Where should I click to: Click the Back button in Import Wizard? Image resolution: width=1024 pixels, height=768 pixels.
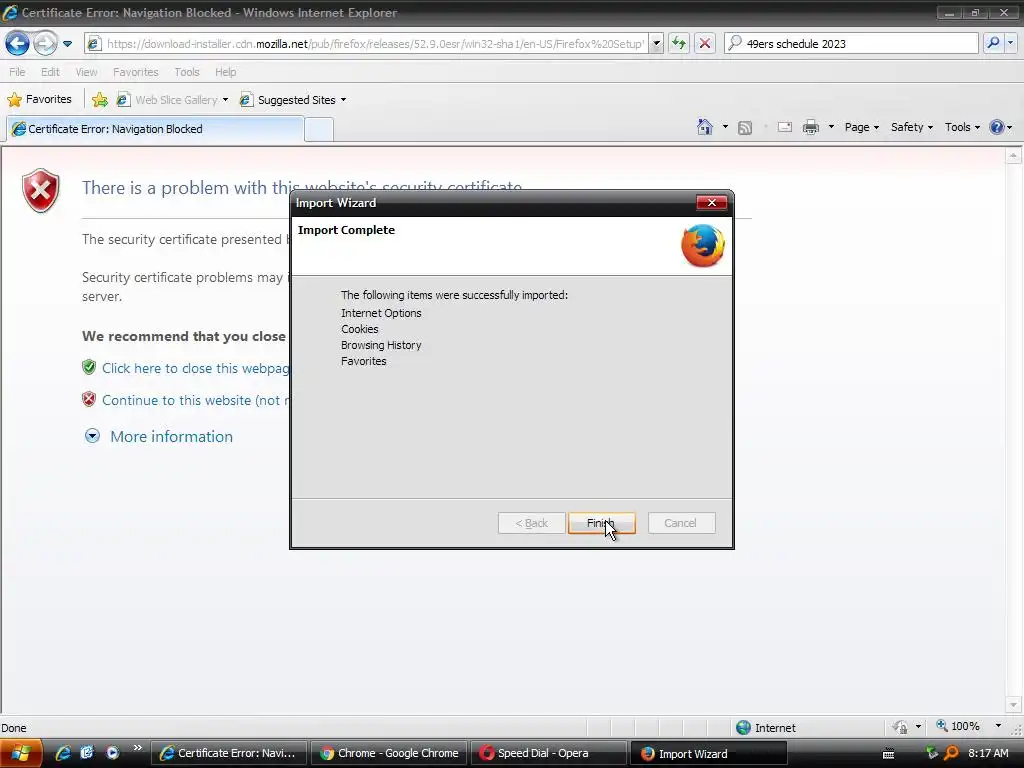pos(532,523)
